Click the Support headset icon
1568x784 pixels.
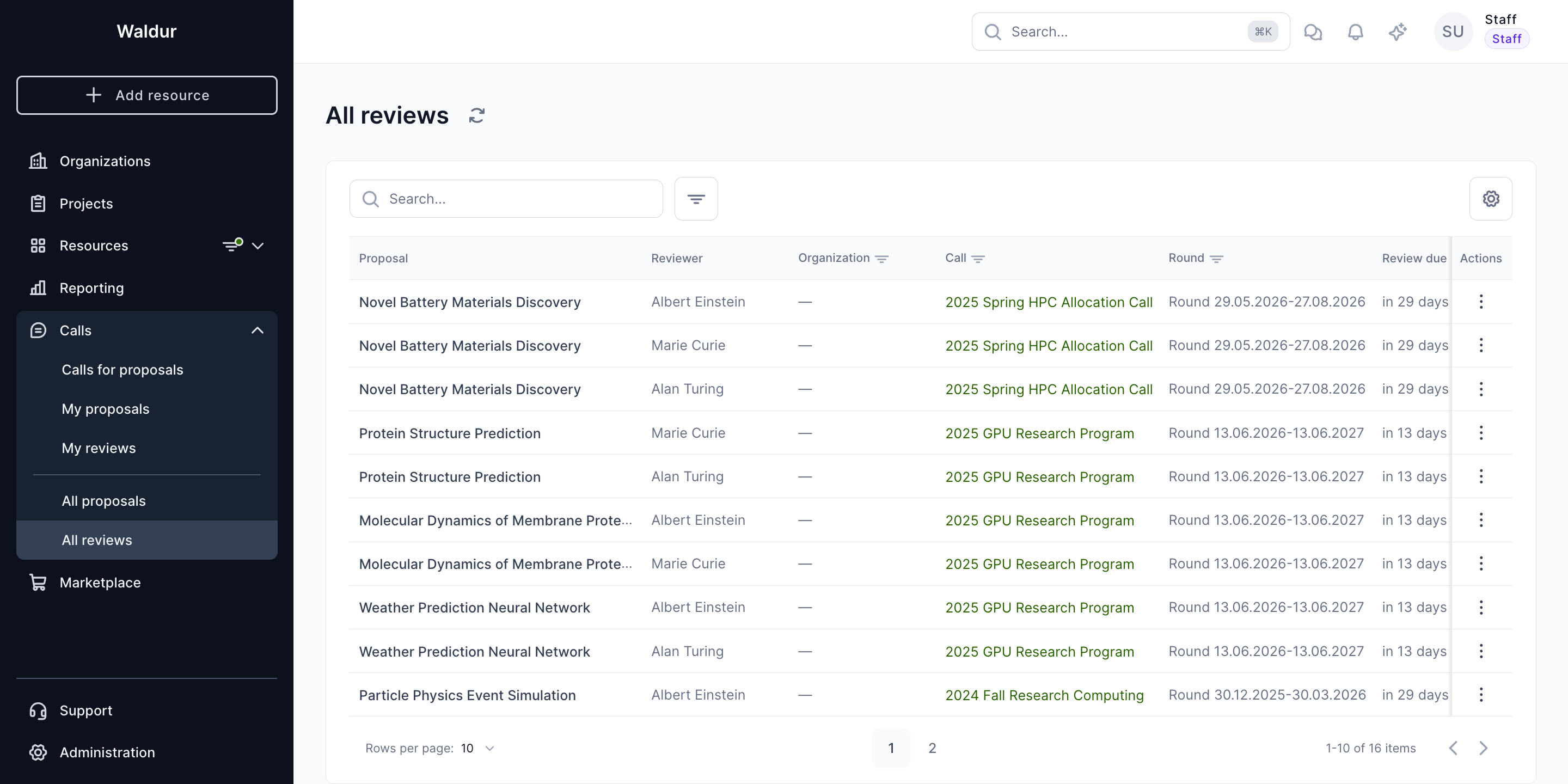pos(38,710)
